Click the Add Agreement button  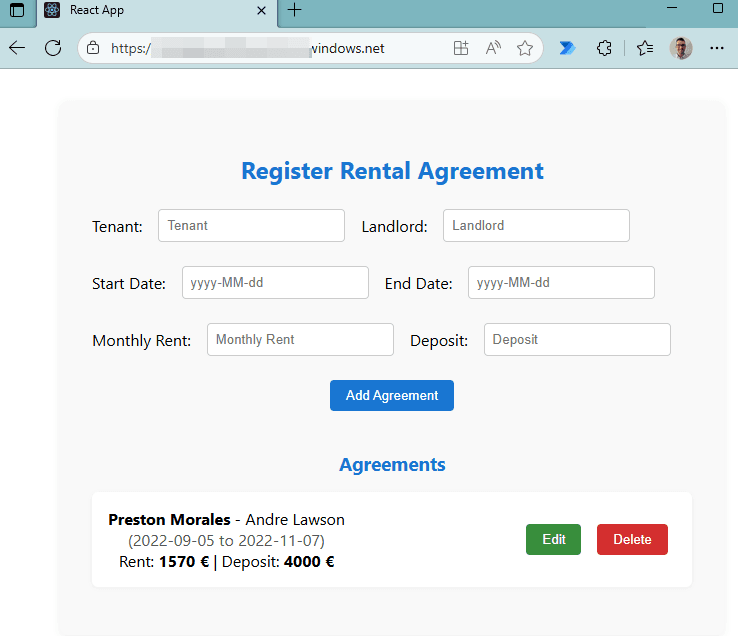coord(391,395)
